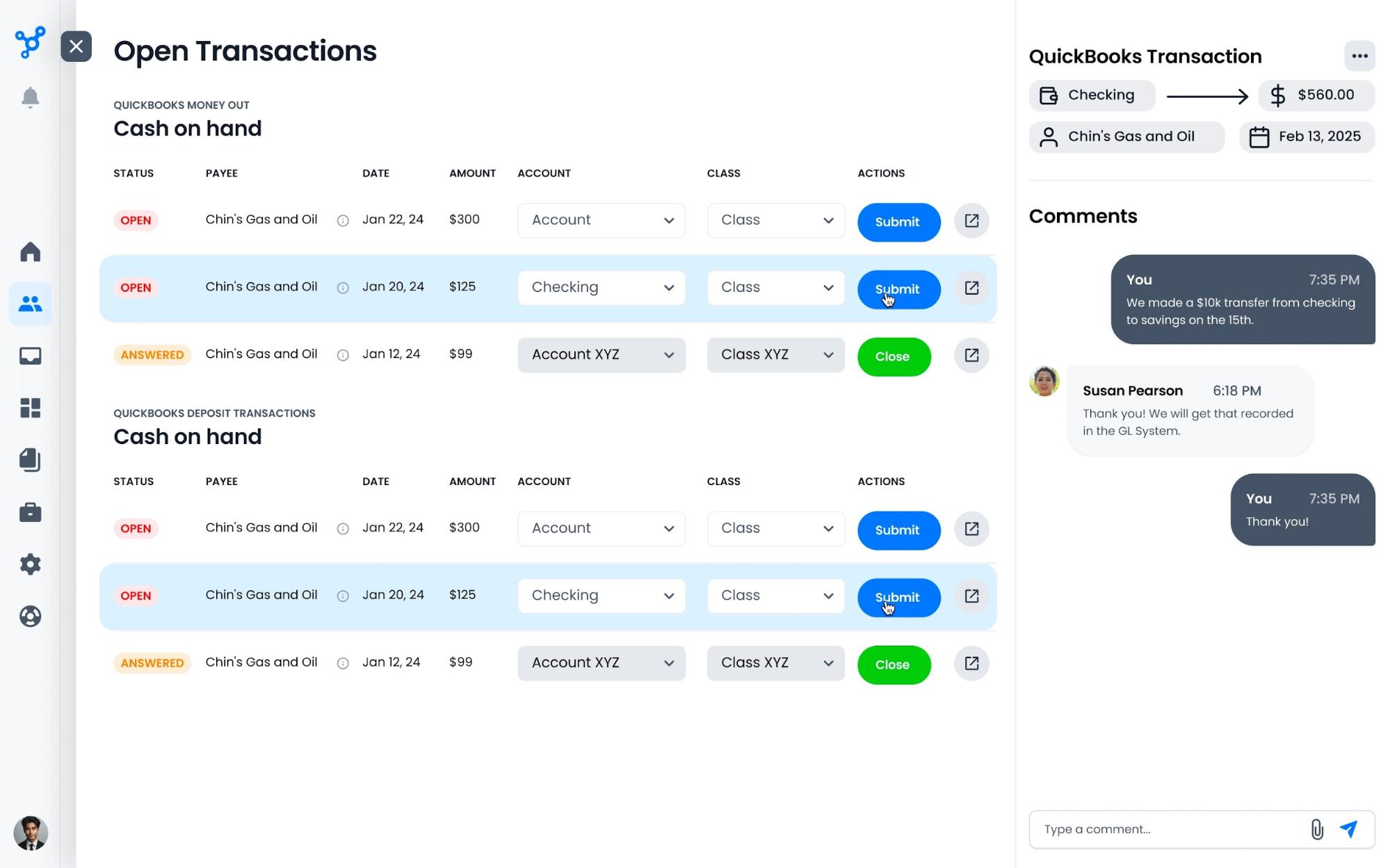Attach a file with the paperclip icon
The height and width of the screenshot is (868, 1390).
click(x=1316, y=828)
